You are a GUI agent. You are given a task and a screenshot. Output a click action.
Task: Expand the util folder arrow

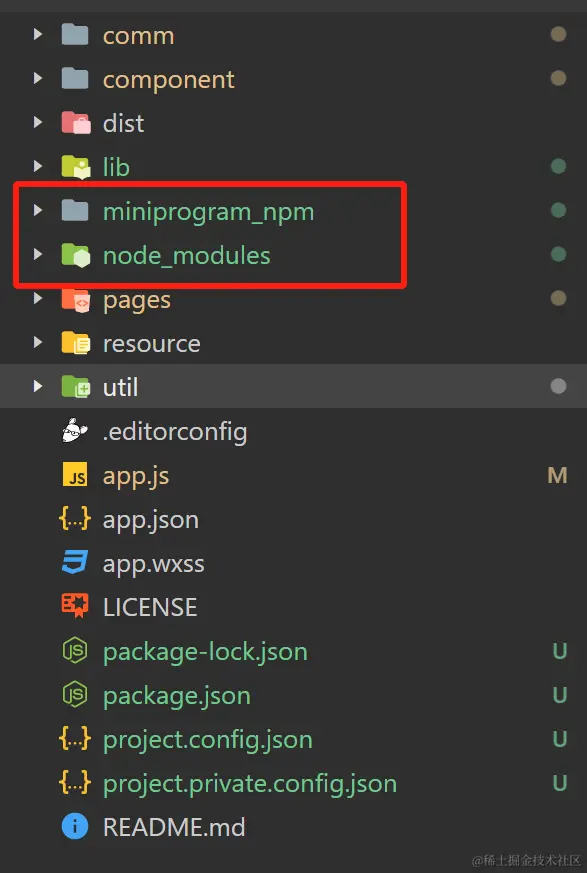coord(37,386)
